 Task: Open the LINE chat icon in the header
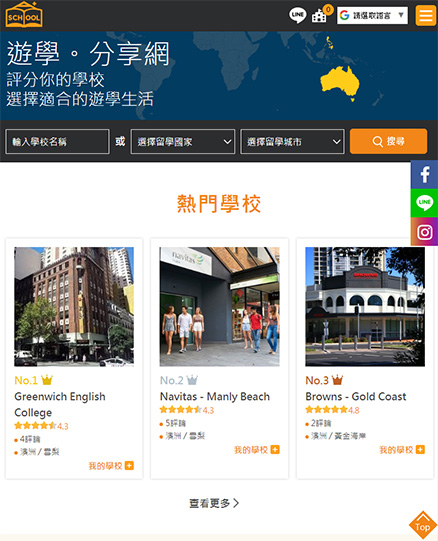point(297,15)
